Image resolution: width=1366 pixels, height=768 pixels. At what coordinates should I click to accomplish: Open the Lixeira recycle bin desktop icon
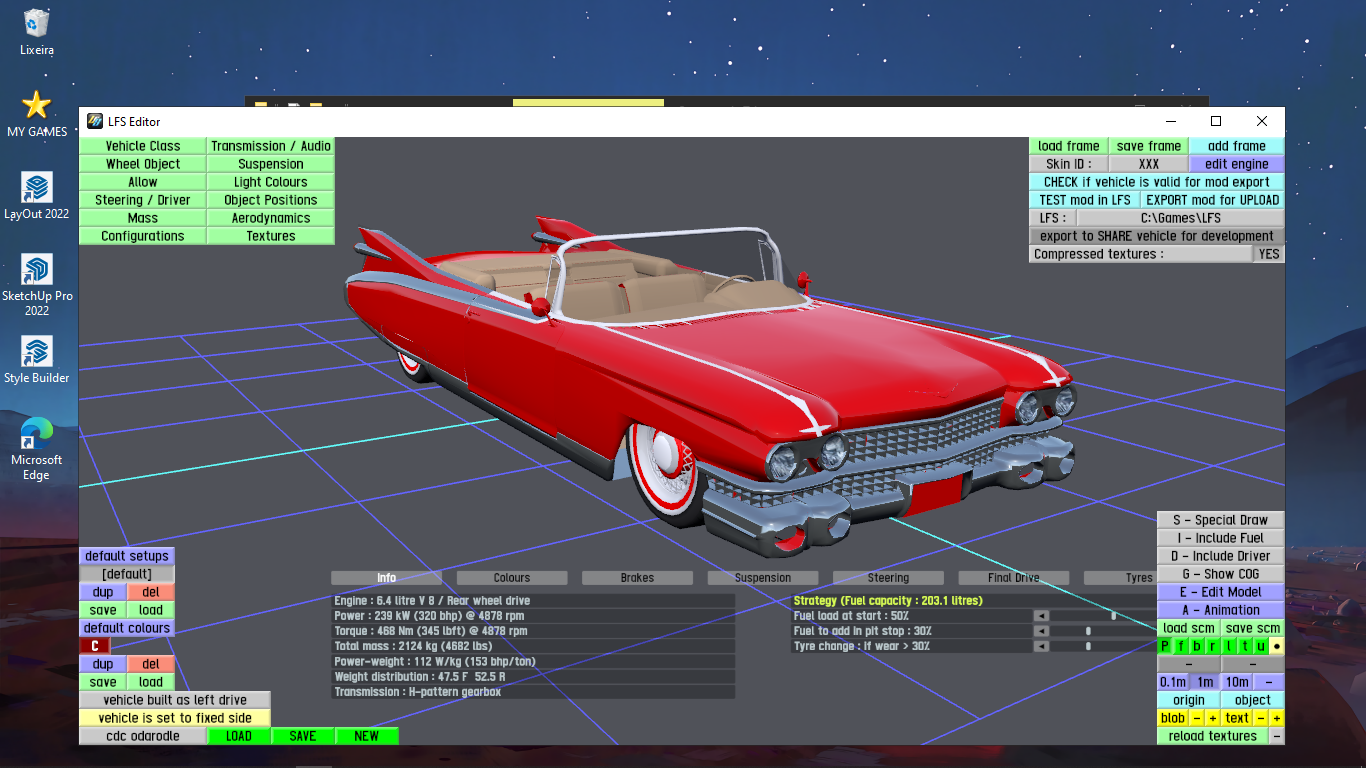pos(37,32)
